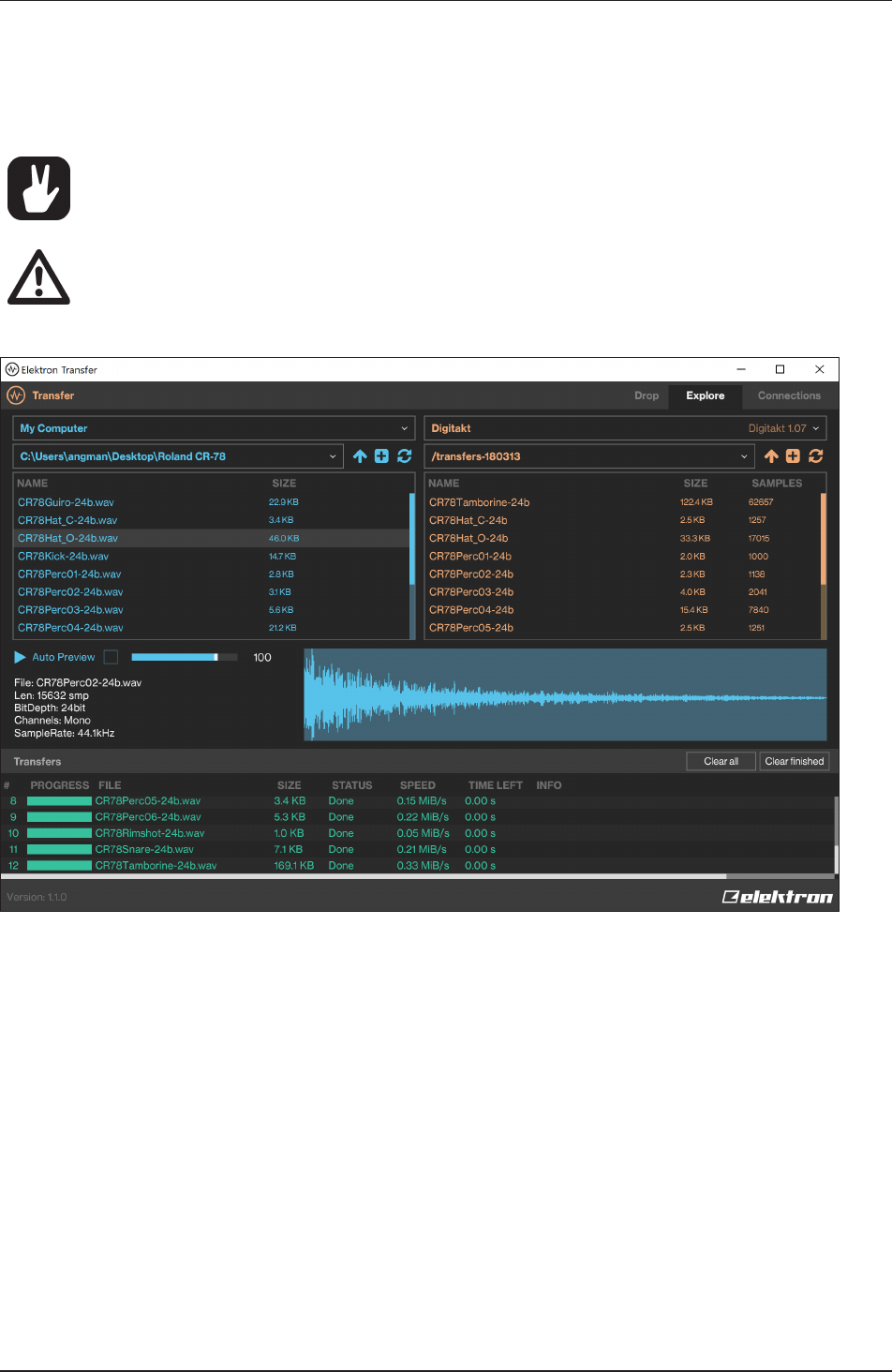
Task: Click the SPEED column header
Action: [418, 785]
